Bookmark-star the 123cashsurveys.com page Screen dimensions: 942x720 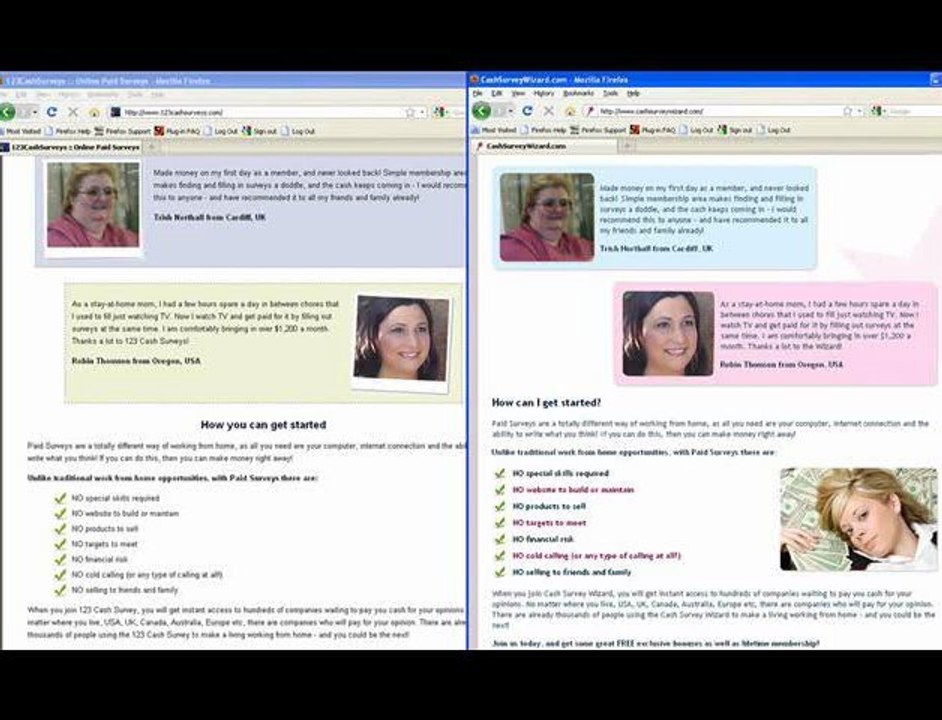(x=410, y=112)
